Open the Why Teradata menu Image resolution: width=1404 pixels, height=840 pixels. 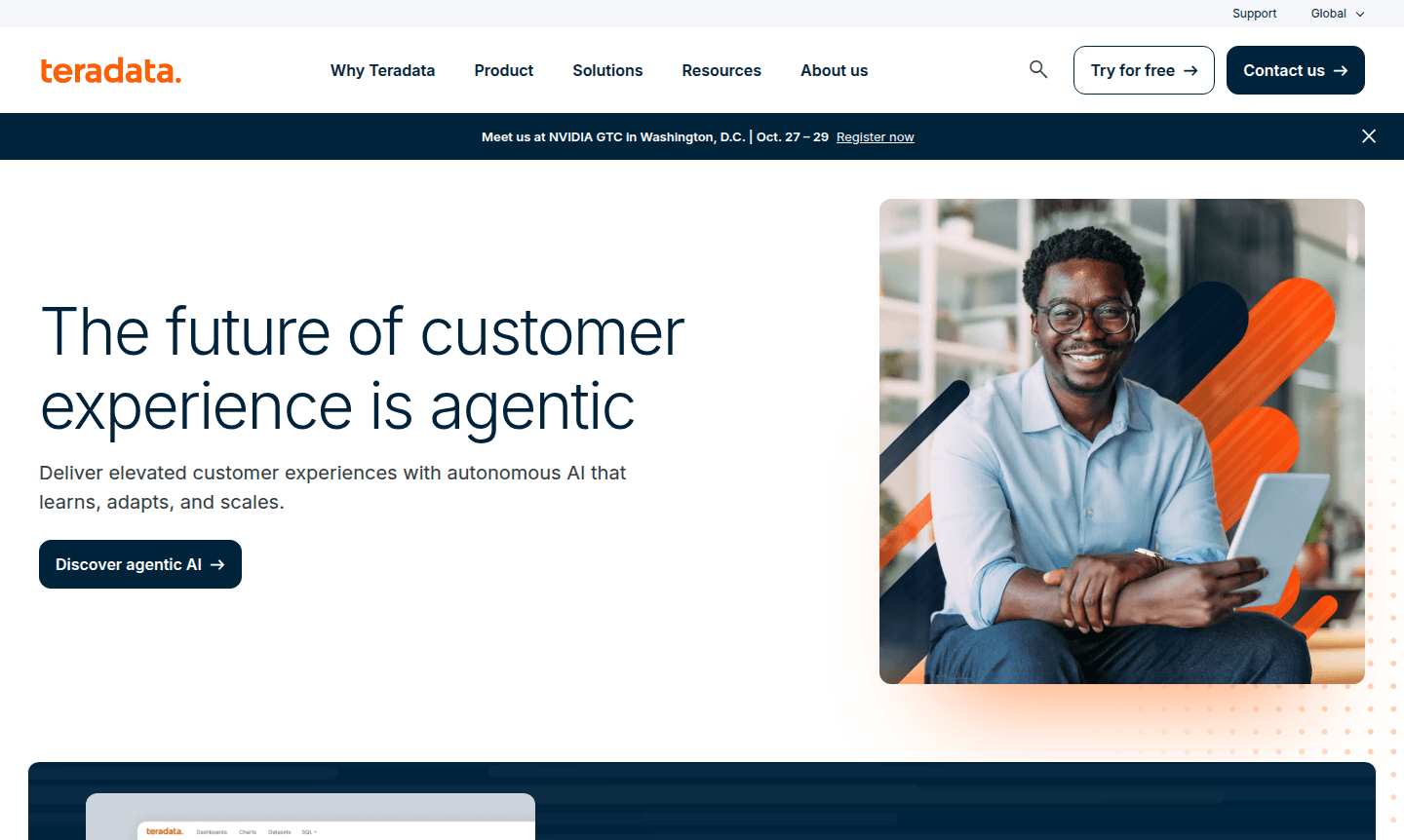click(x=382, y=70)
